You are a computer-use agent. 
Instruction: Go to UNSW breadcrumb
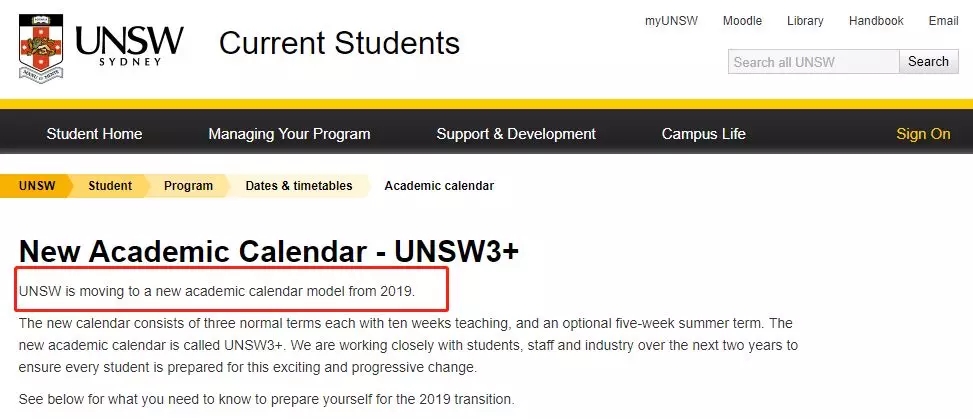coord(36,186)
